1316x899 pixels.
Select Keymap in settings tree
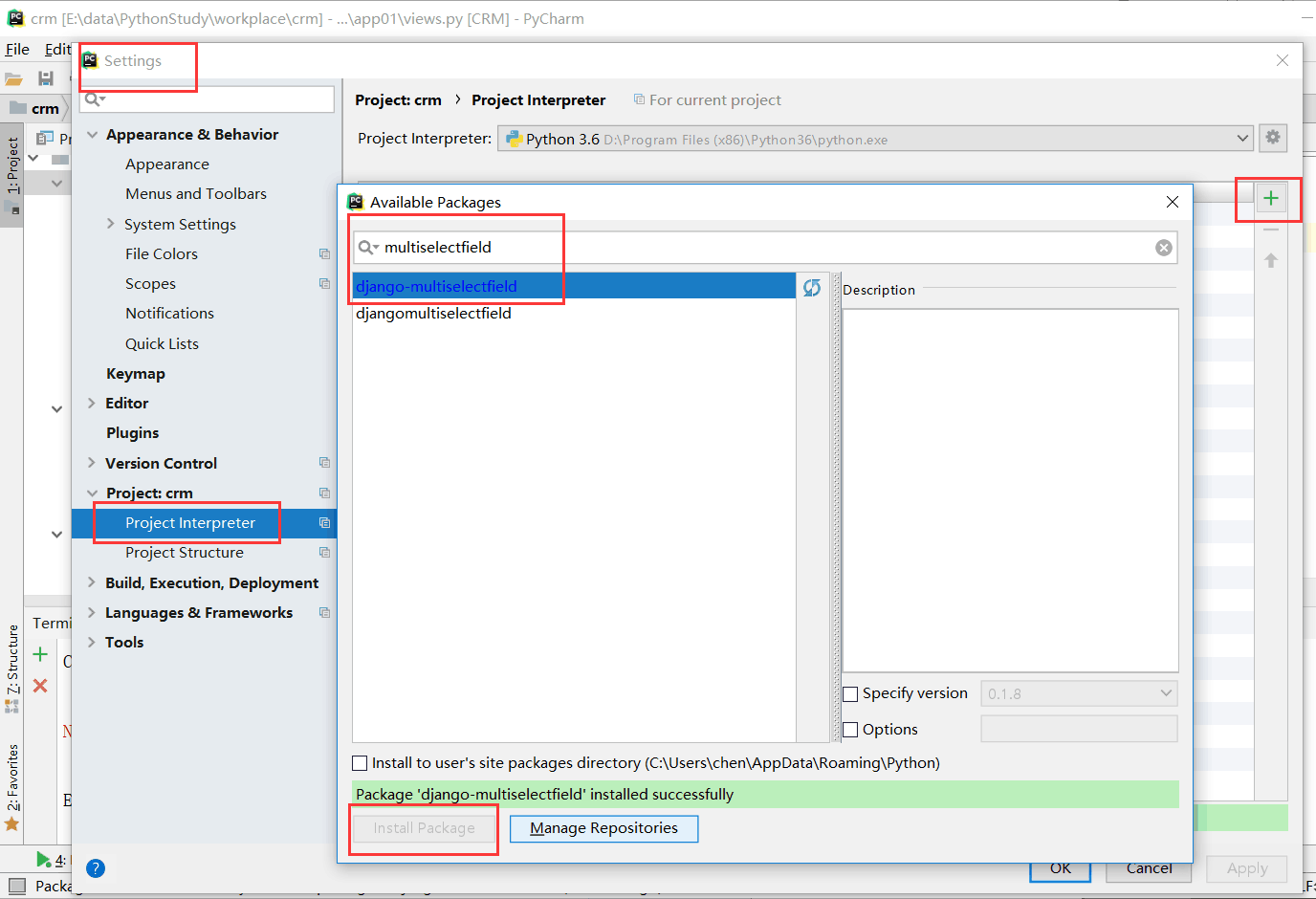136,374
